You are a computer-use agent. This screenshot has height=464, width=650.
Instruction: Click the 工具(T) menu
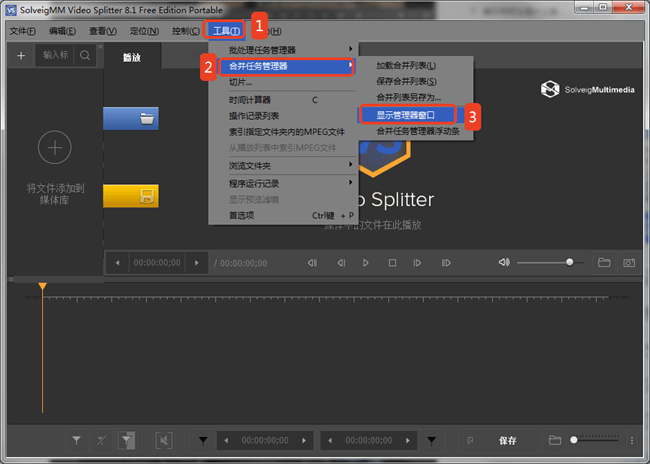click(x=226, y=31)
